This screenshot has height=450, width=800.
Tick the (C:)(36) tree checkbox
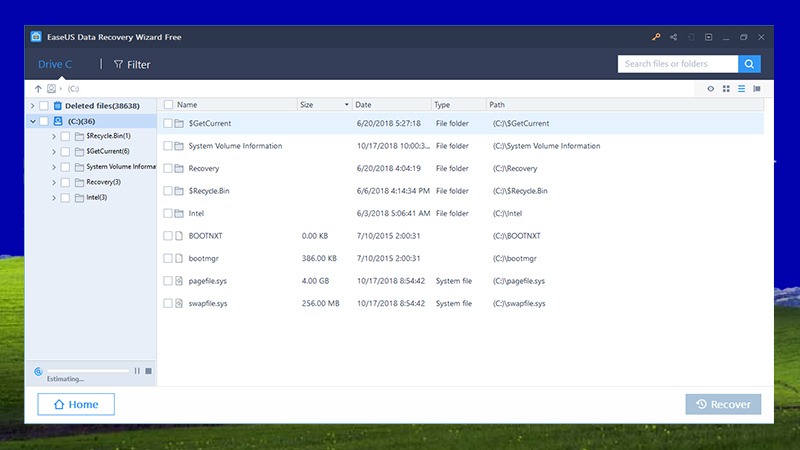[44, 121]
